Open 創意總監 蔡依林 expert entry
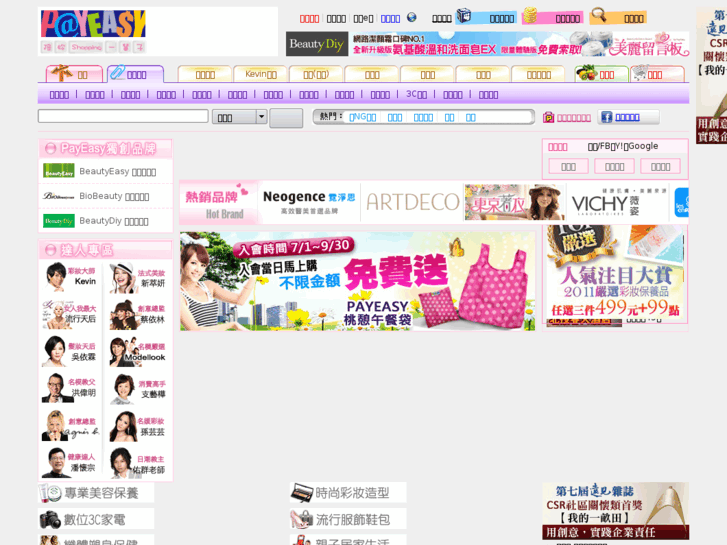The image size is (727, 545). coord(138,314)
